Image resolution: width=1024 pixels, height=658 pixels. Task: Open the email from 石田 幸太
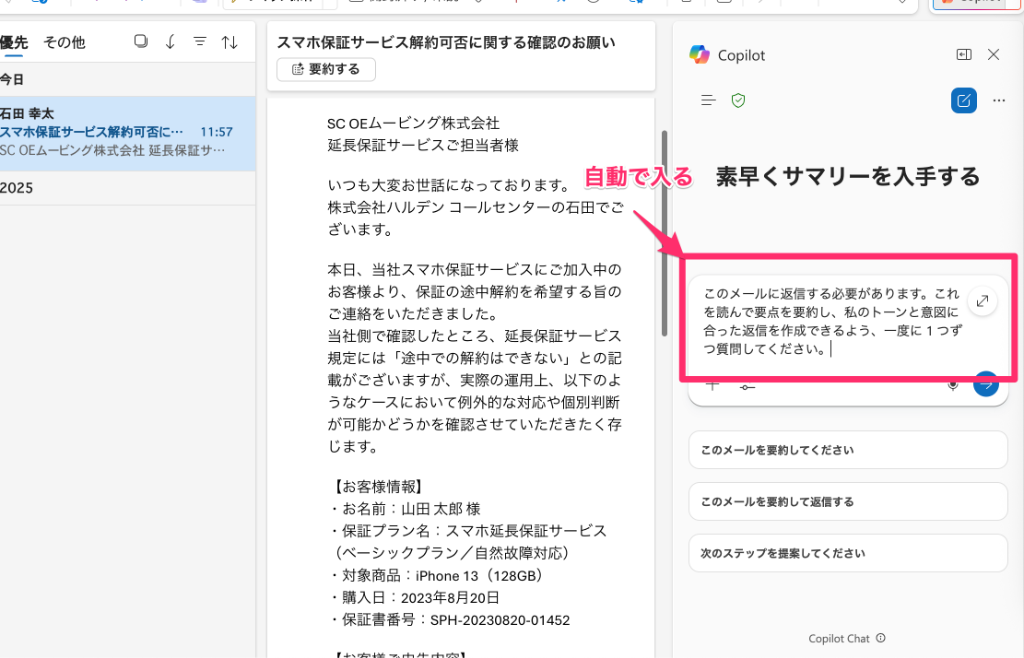(x=120, y=132)
